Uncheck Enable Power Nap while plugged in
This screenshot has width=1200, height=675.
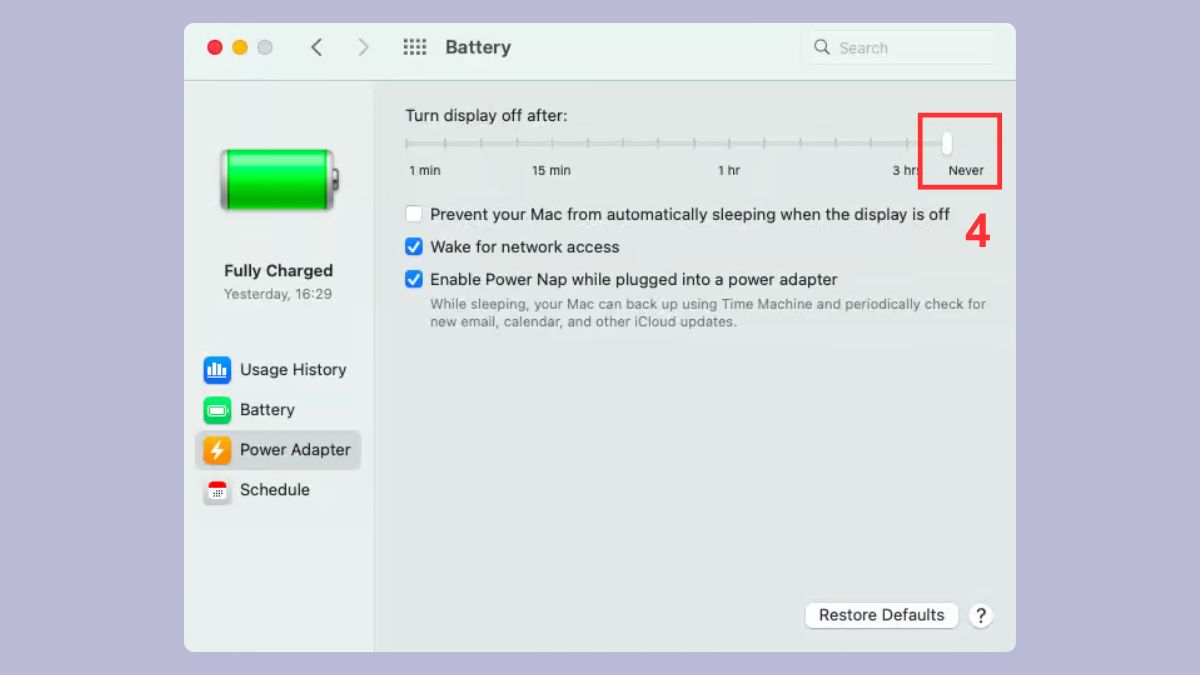pos(413,279)
